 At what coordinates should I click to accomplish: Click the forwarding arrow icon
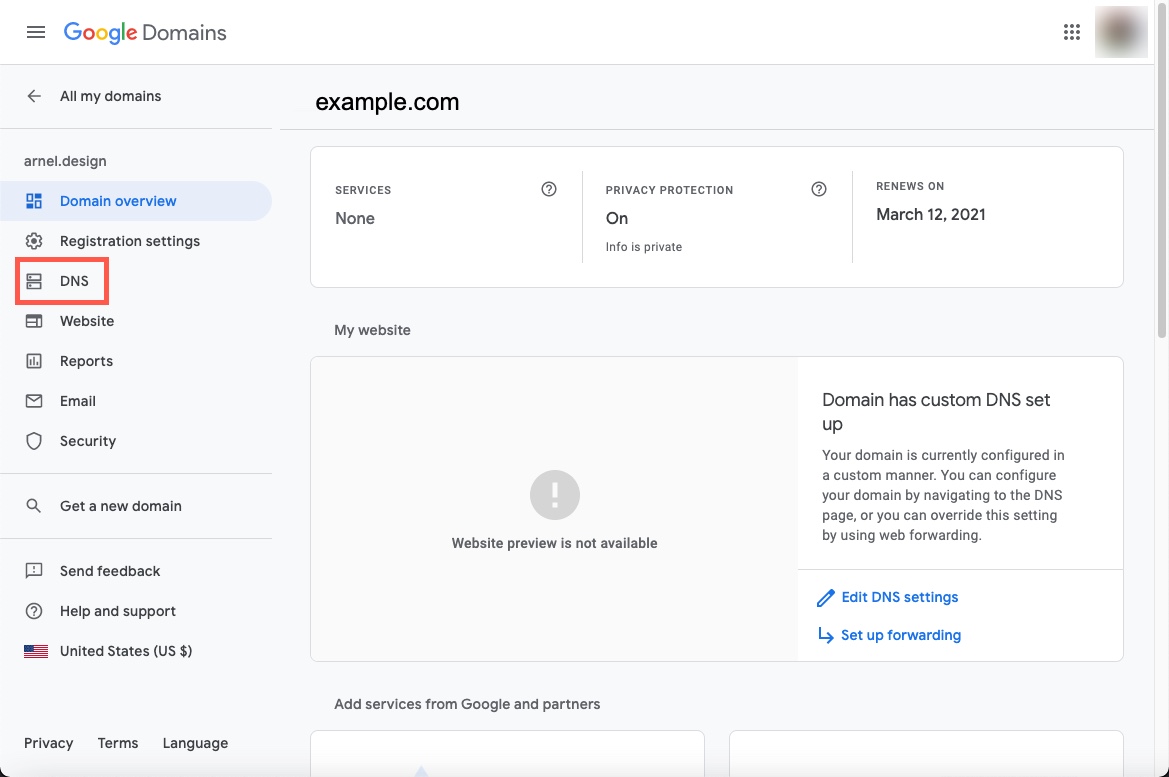point(825,635)
